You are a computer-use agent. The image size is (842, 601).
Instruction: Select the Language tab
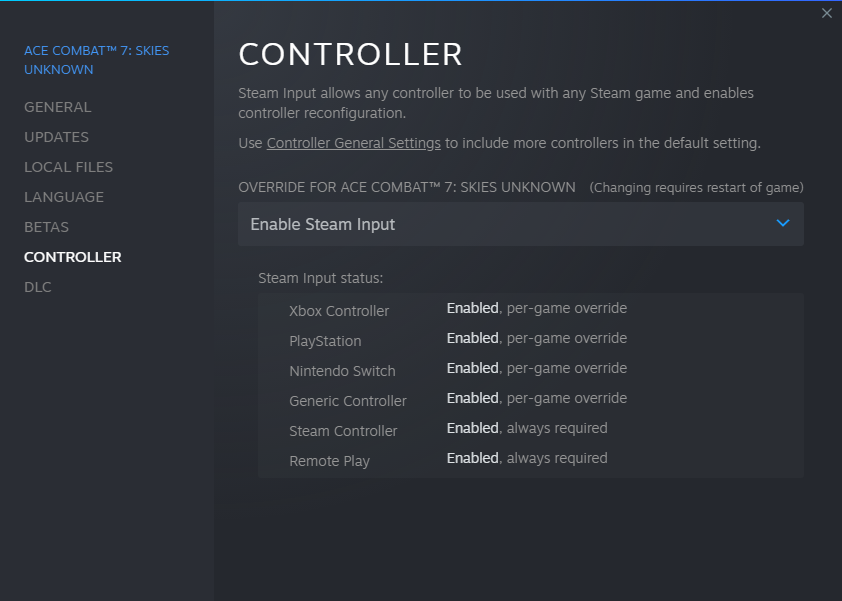(64, 197)
